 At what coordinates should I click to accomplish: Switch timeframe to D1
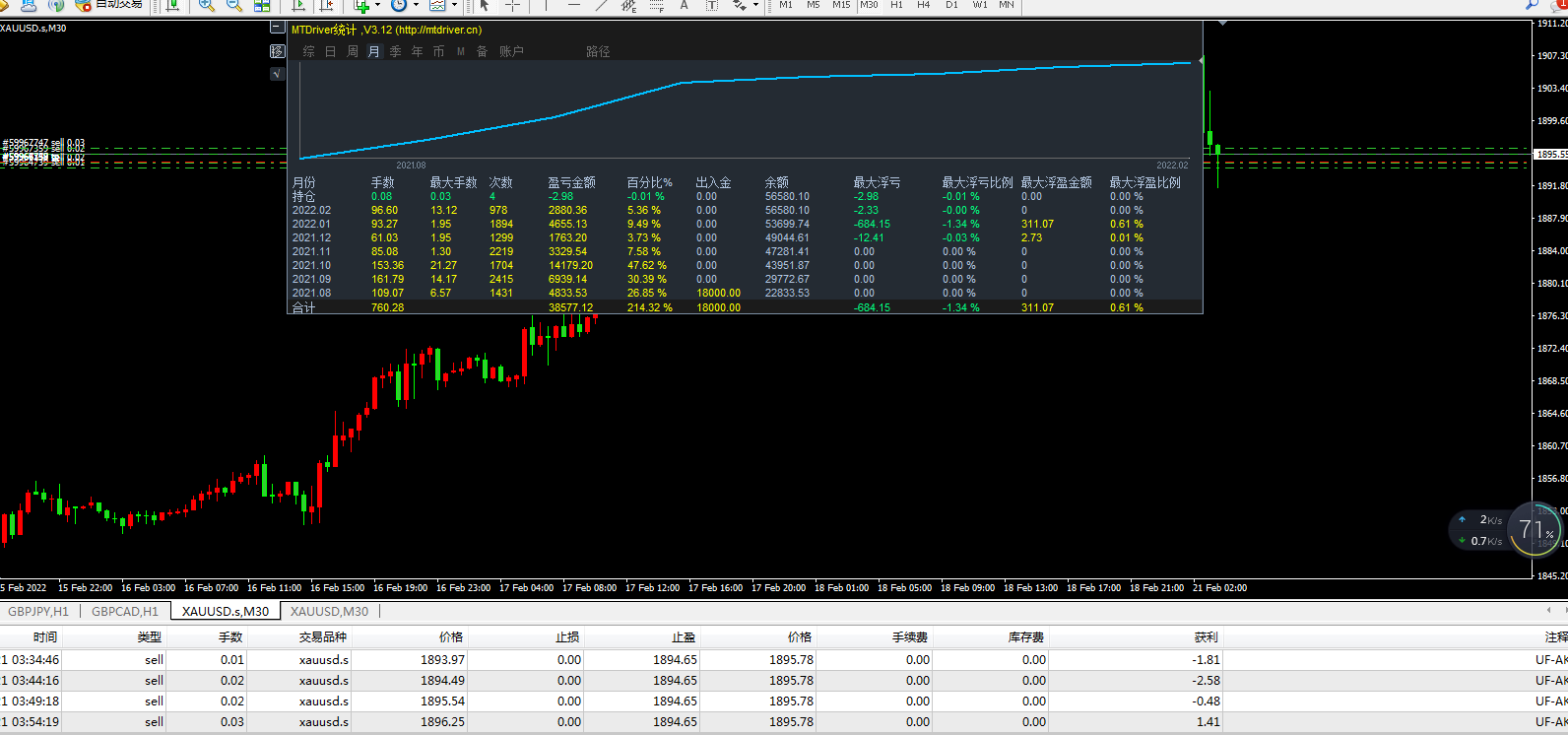(x=951, y=5)
